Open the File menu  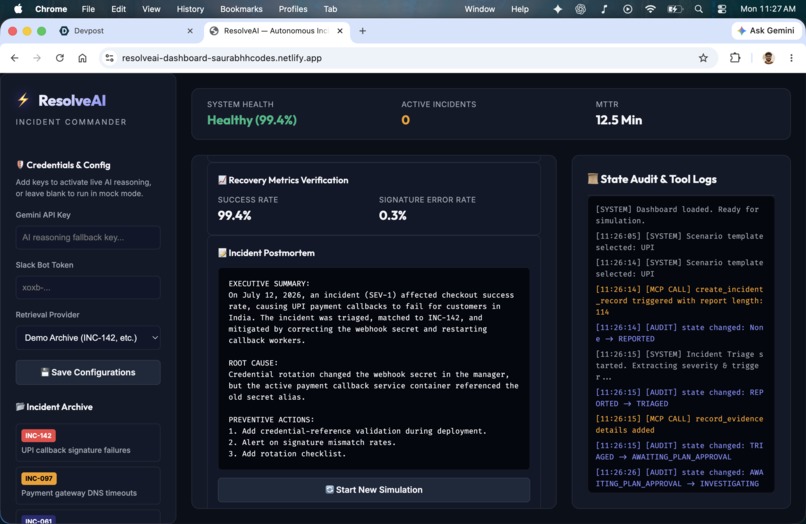pyautogui.click(x=88, y=9)
